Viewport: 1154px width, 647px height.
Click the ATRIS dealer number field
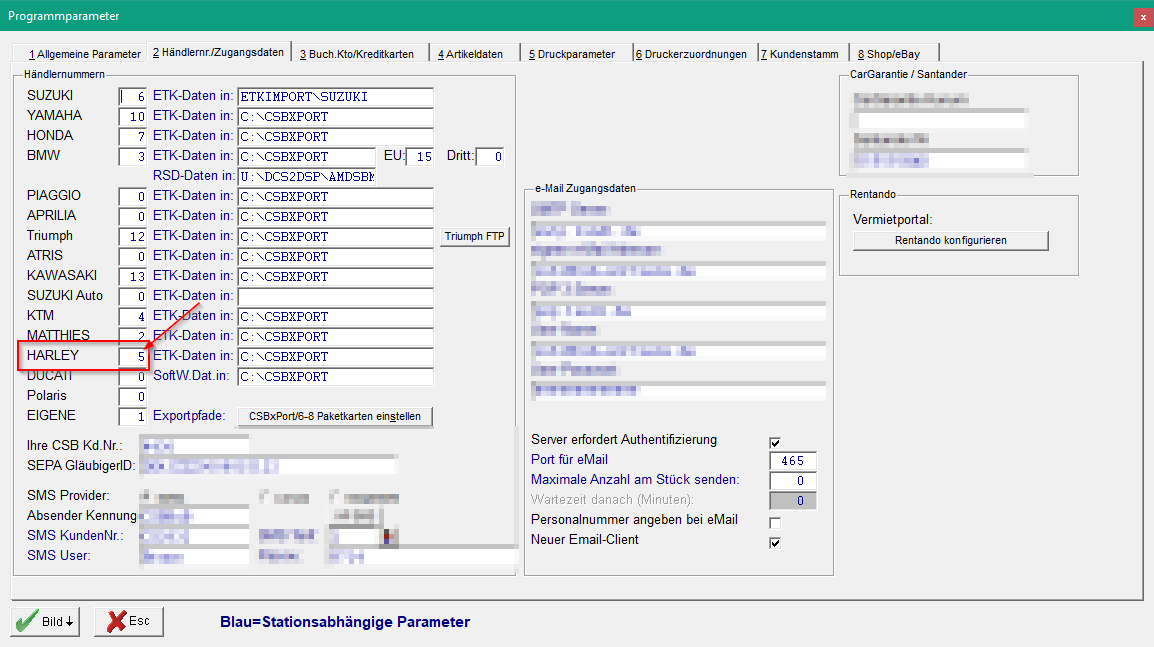coord(132,256)
